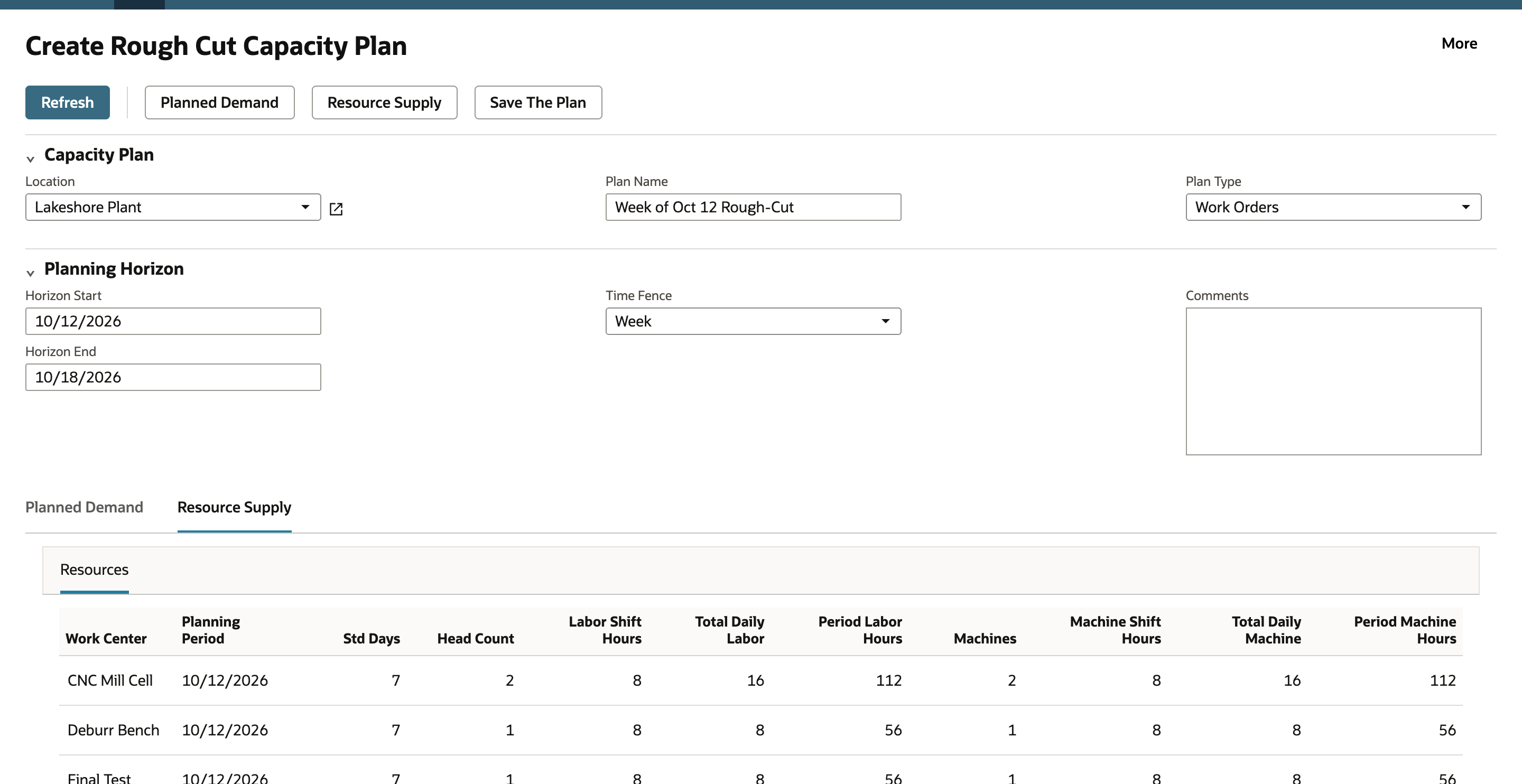Click the Work Center column header
The height and width of the screenshot is (784, 1522).
click(x=106, y=638)
